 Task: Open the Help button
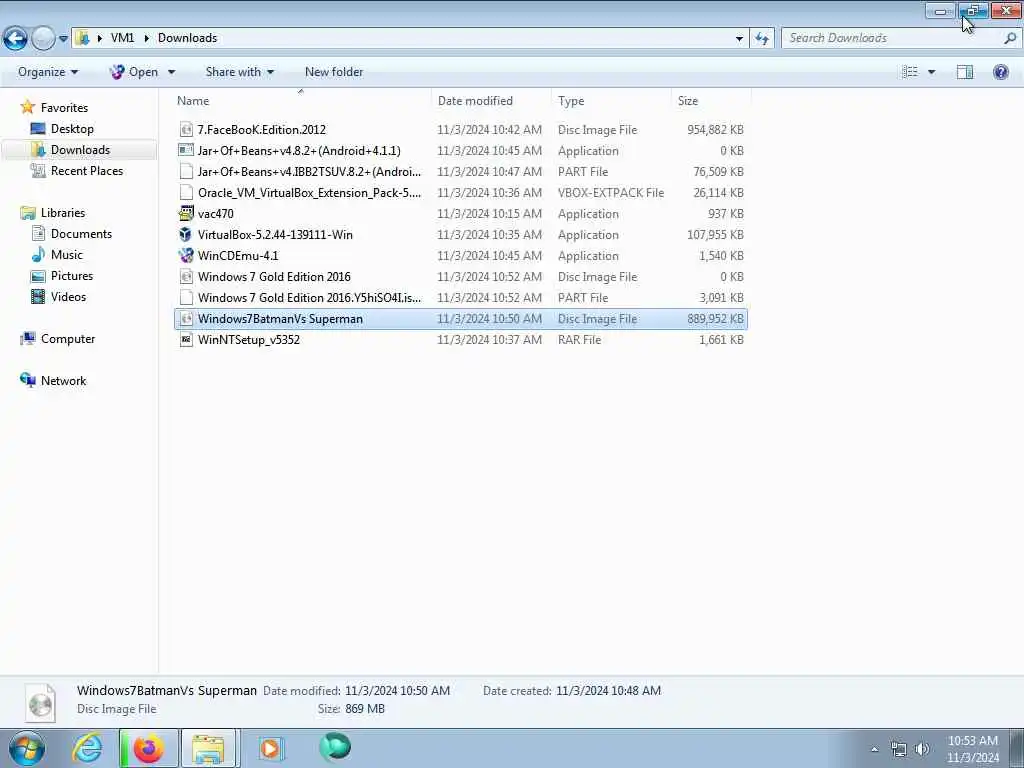1000,72
